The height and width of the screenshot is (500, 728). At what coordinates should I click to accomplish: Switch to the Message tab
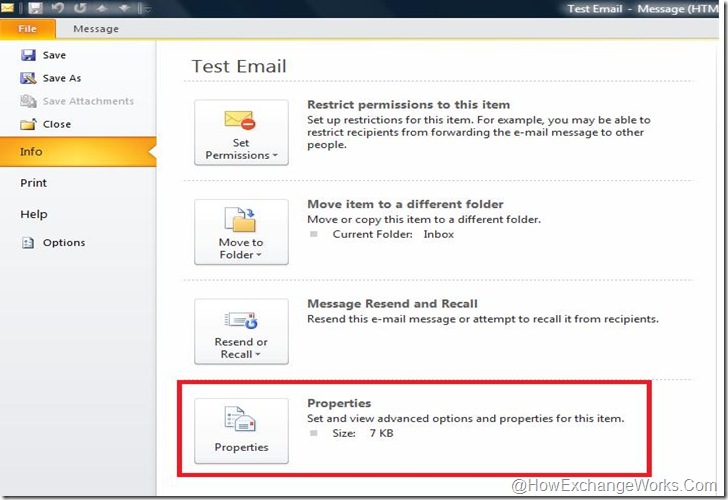(x=96, y=29)
